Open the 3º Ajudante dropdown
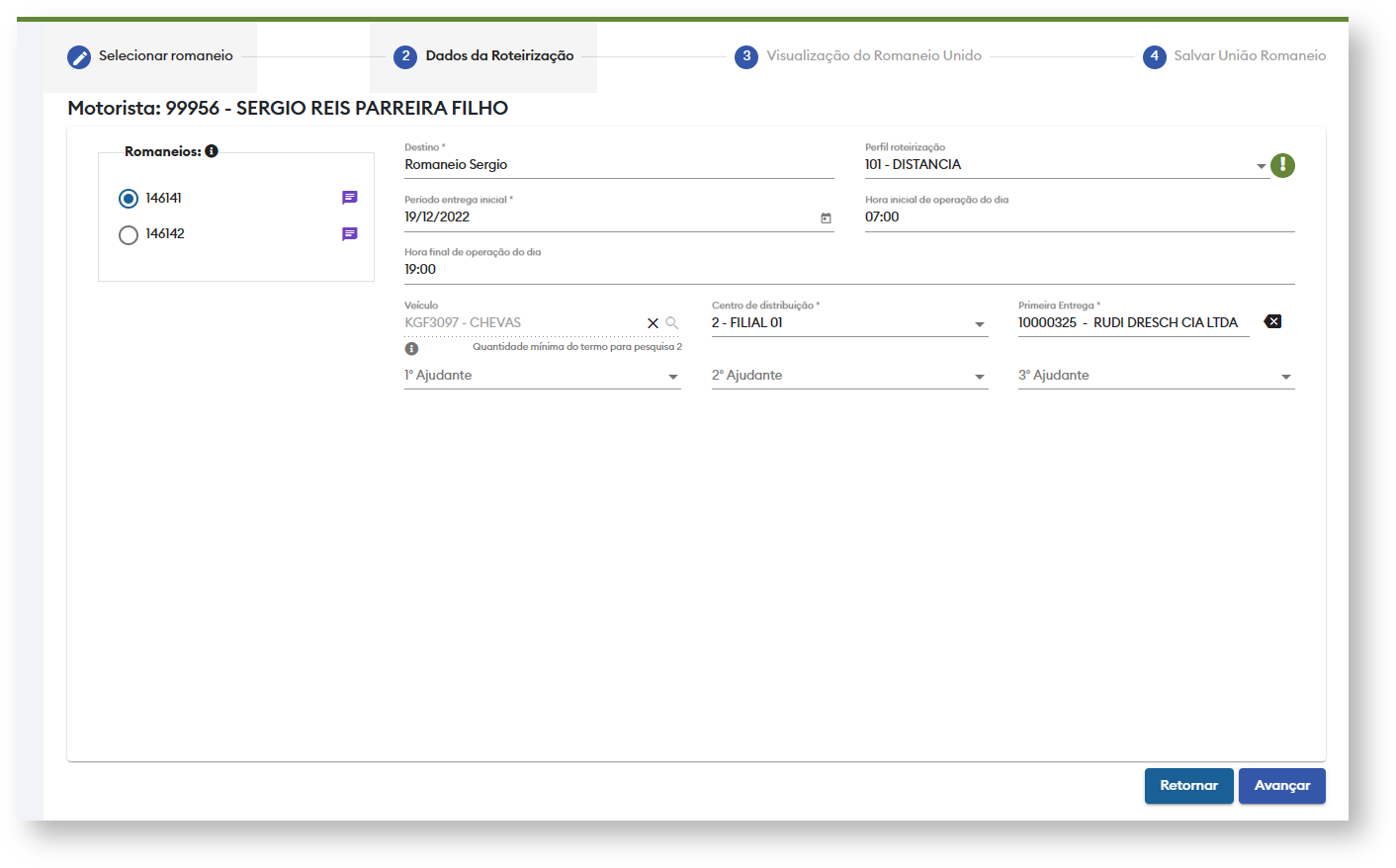Screen dimensions: 1396x868 coord(1285,377)
